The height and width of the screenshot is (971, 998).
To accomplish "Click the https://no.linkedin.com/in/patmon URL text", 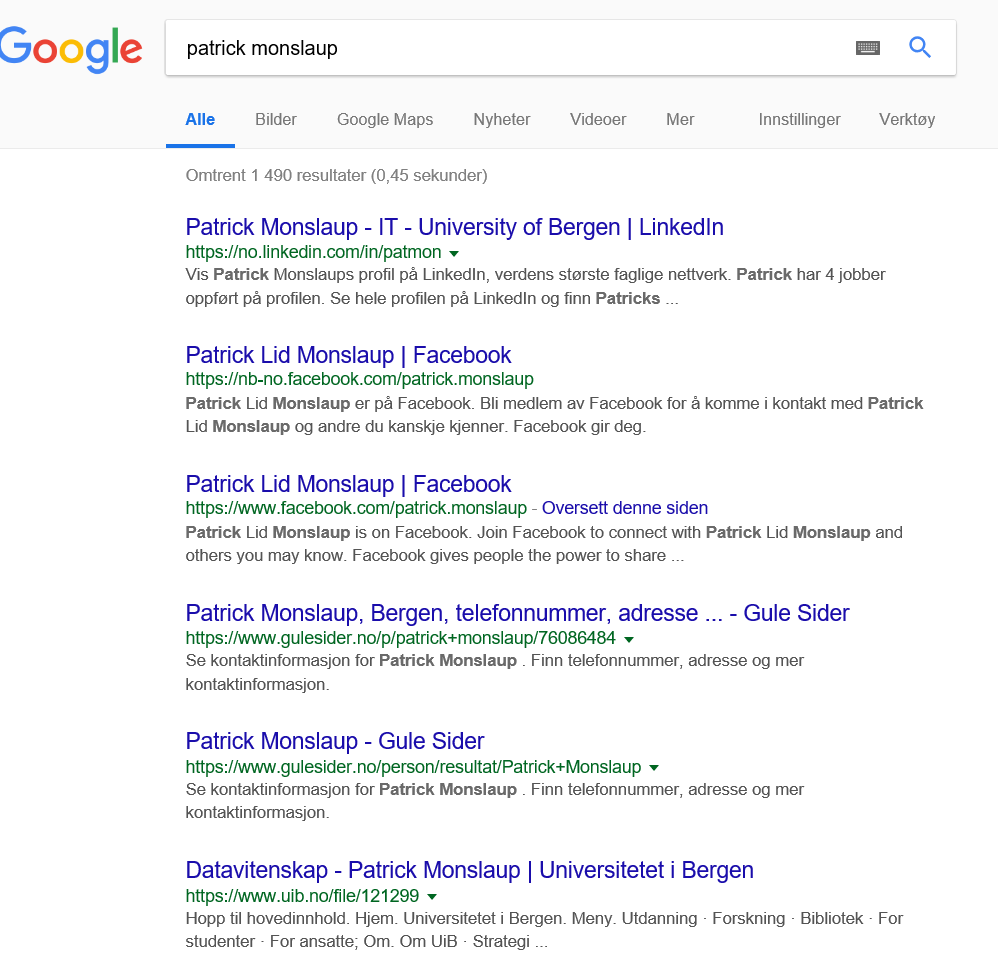I will pos(313,252).
